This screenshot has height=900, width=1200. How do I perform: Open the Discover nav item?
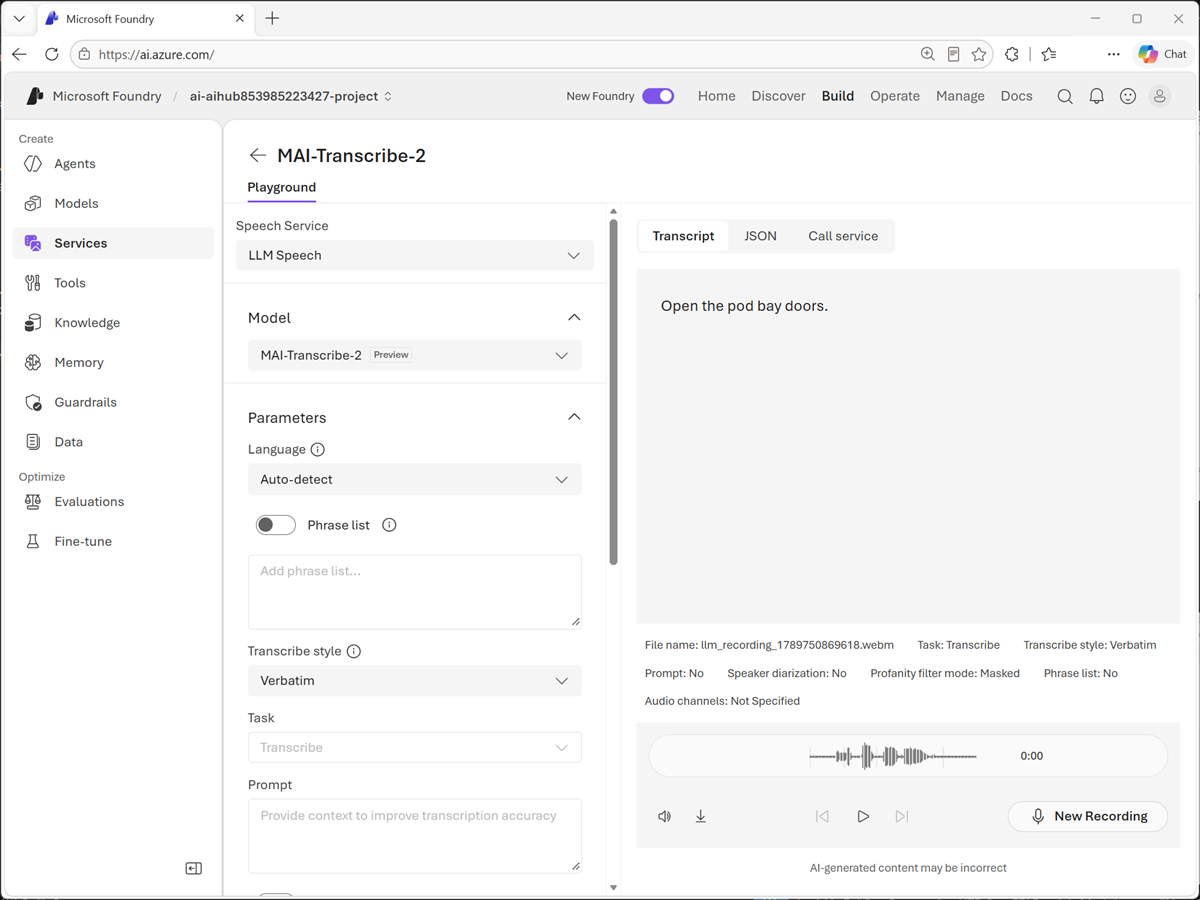779,96
